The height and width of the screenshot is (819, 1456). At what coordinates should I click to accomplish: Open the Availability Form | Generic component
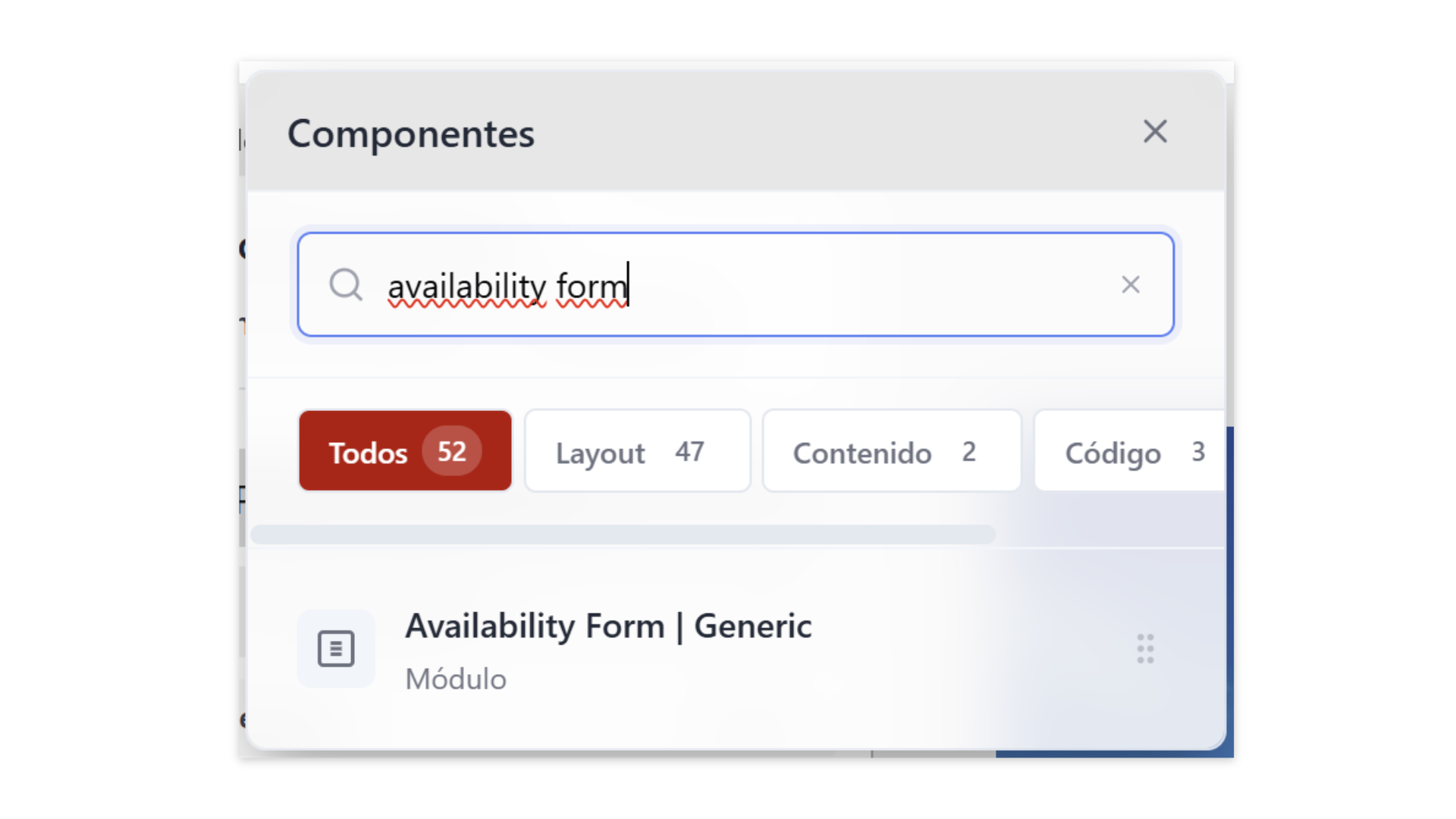[x=608, y=626]
